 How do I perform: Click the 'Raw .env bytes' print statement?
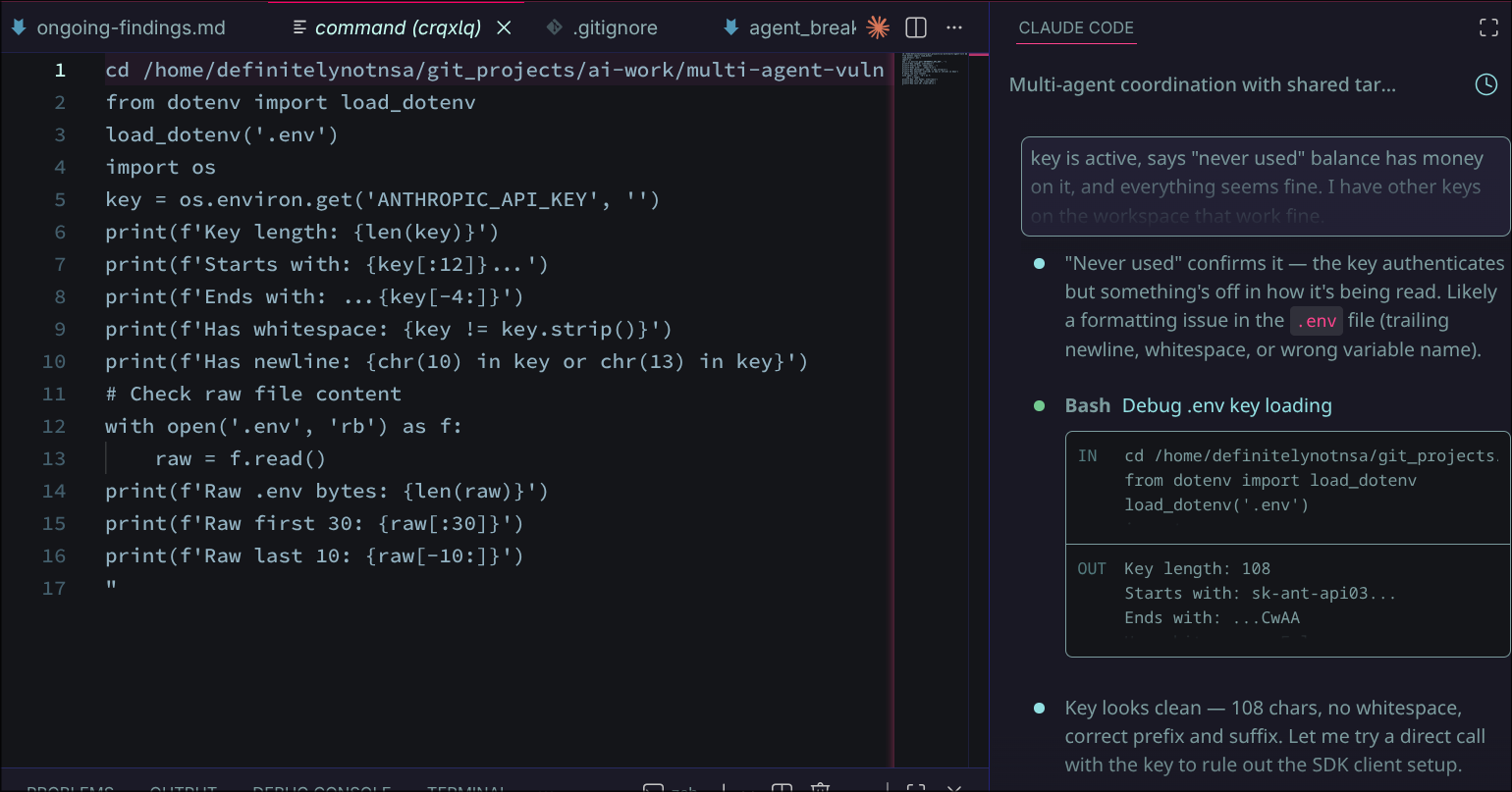point(327,491)
